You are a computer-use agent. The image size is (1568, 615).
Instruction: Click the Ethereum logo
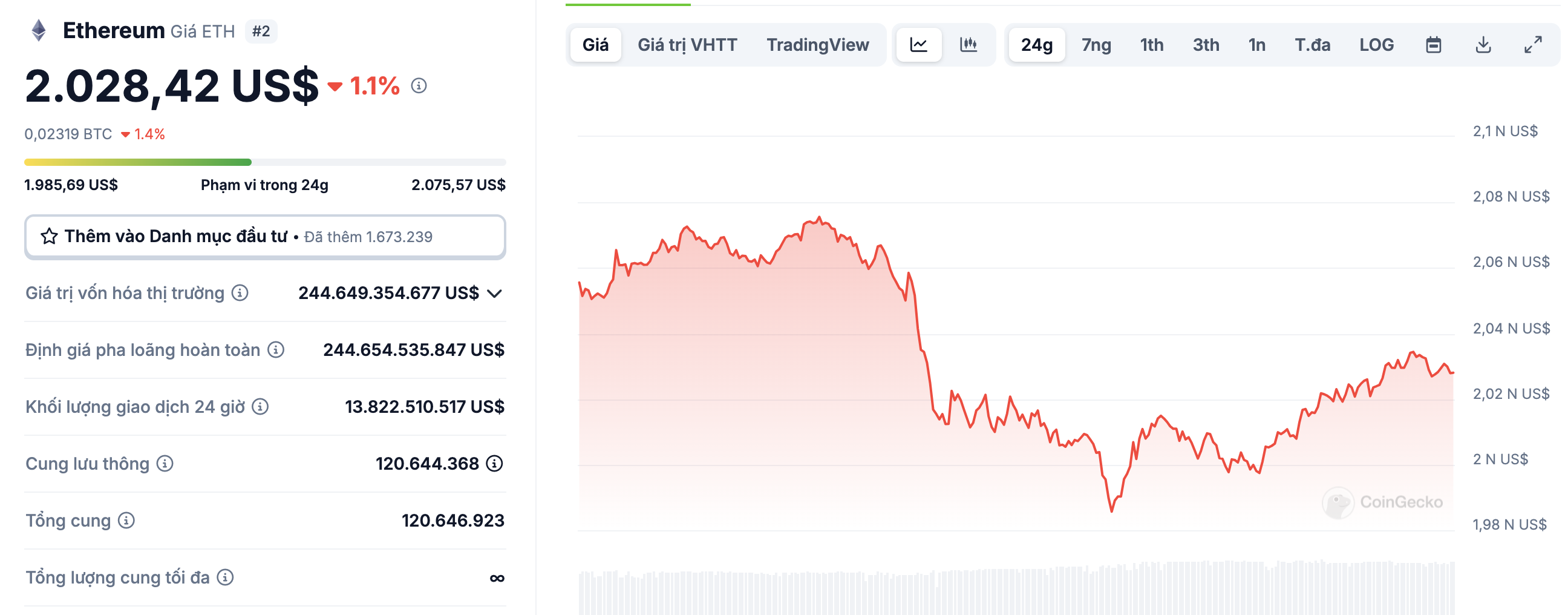pos(38,30)
